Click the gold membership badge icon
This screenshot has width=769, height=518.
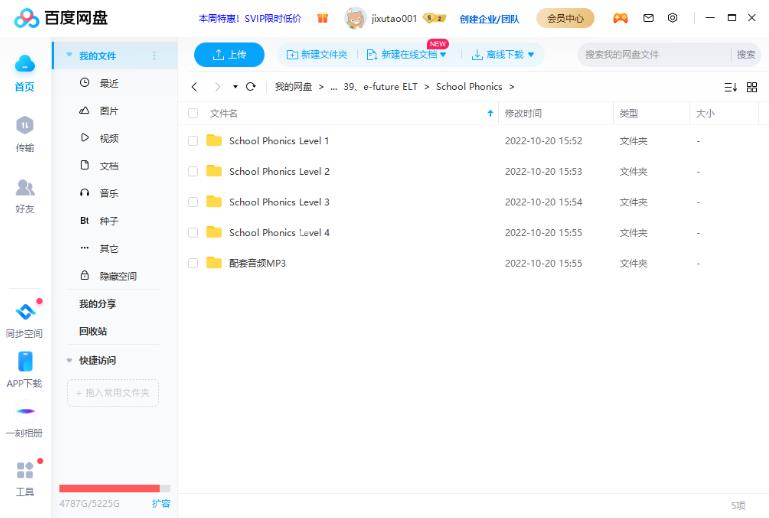pyautogui.click(x=435, y=18)
